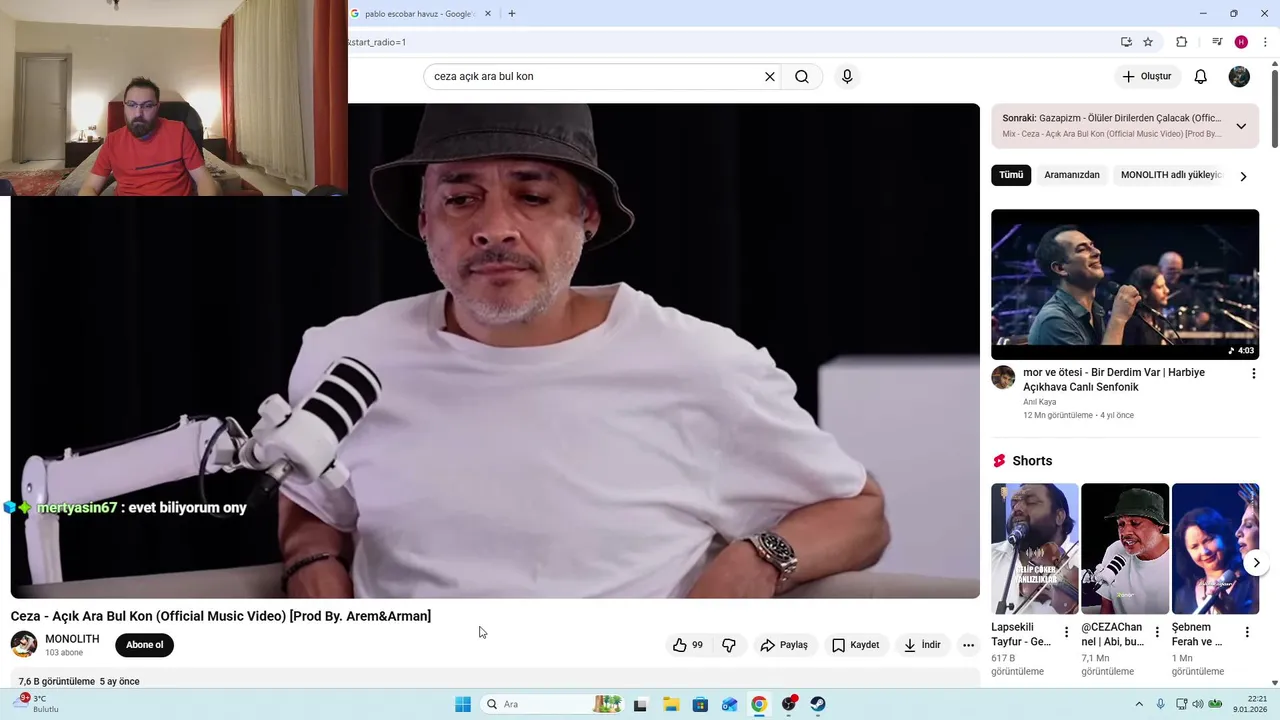Dislike the video with thumbs-down icon
Image resolution: width=1280 pixels, height=720 pixels.
tap(729, 645)
